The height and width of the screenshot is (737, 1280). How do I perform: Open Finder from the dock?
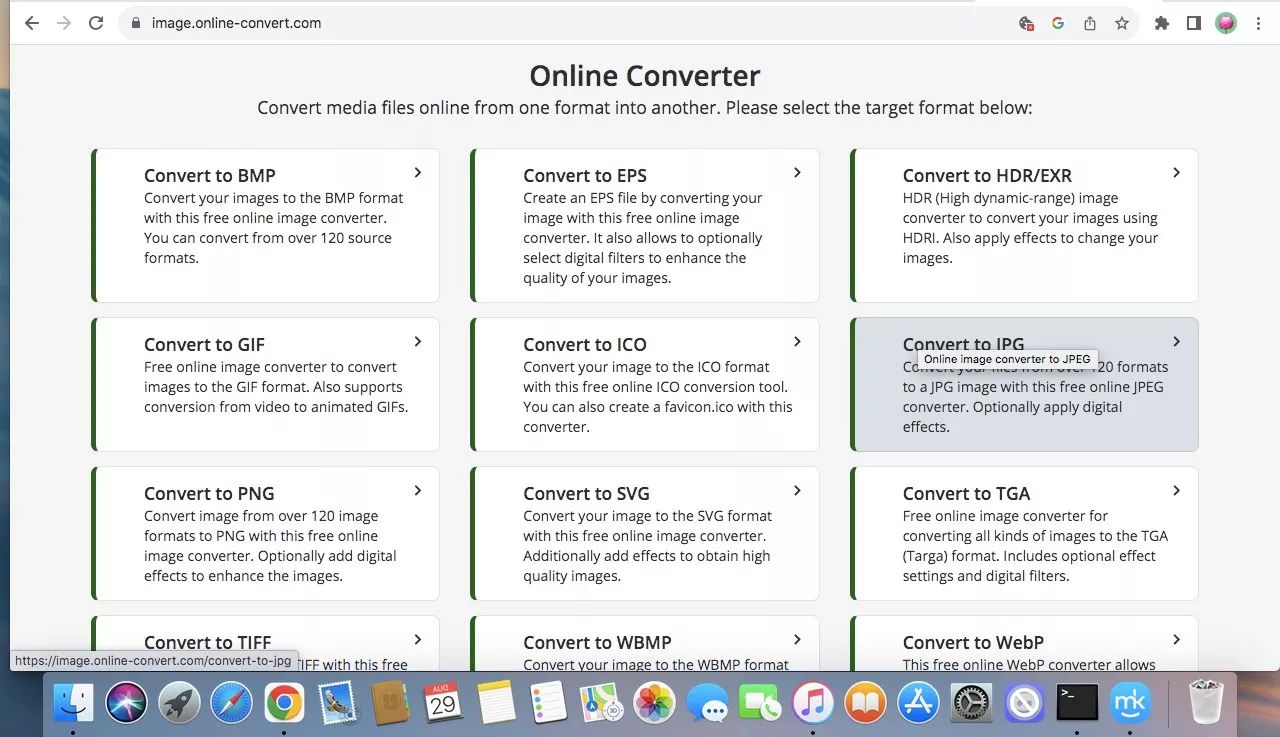point(73,702)
